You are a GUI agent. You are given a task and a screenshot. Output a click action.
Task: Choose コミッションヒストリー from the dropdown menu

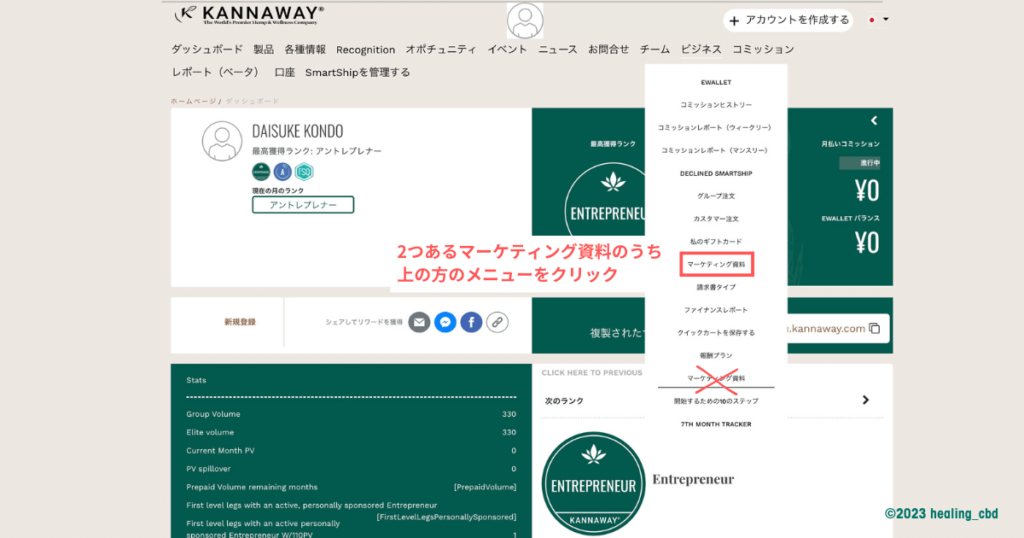[x=716, y=105]
